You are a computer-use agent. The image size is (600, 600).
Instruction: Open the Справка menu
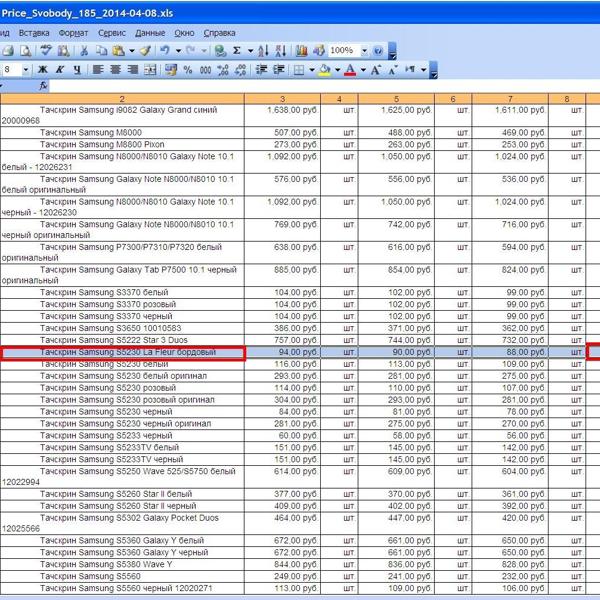219,33
